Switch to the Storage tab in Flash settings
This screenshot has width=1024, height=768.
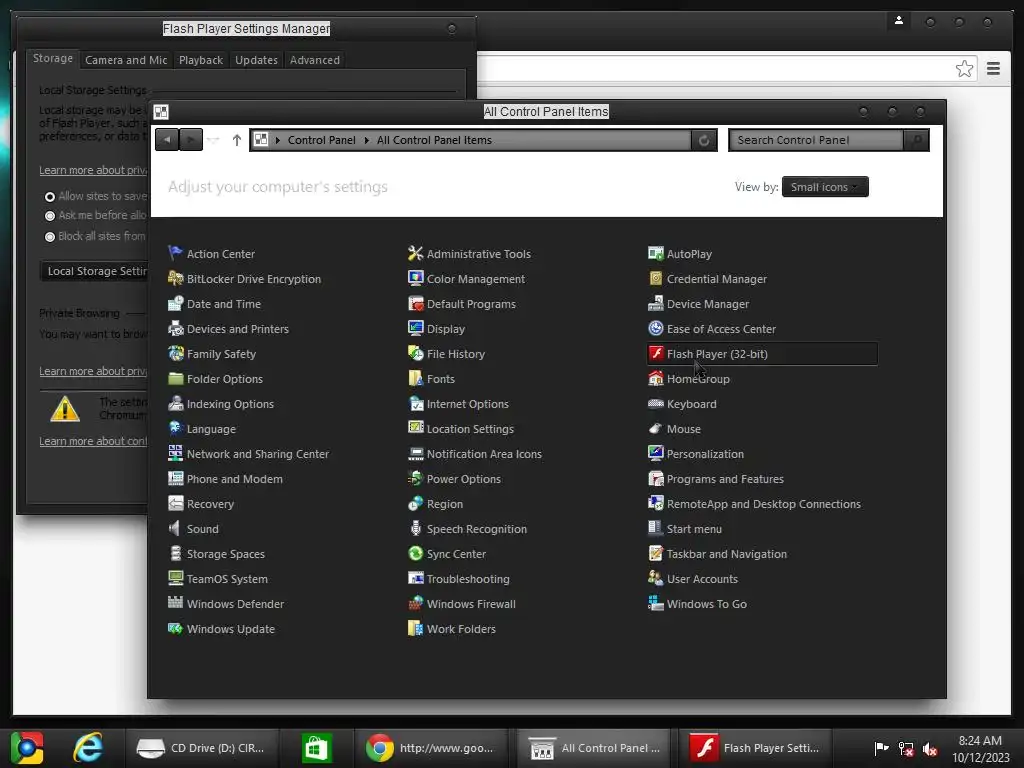(x=53, y=58)
